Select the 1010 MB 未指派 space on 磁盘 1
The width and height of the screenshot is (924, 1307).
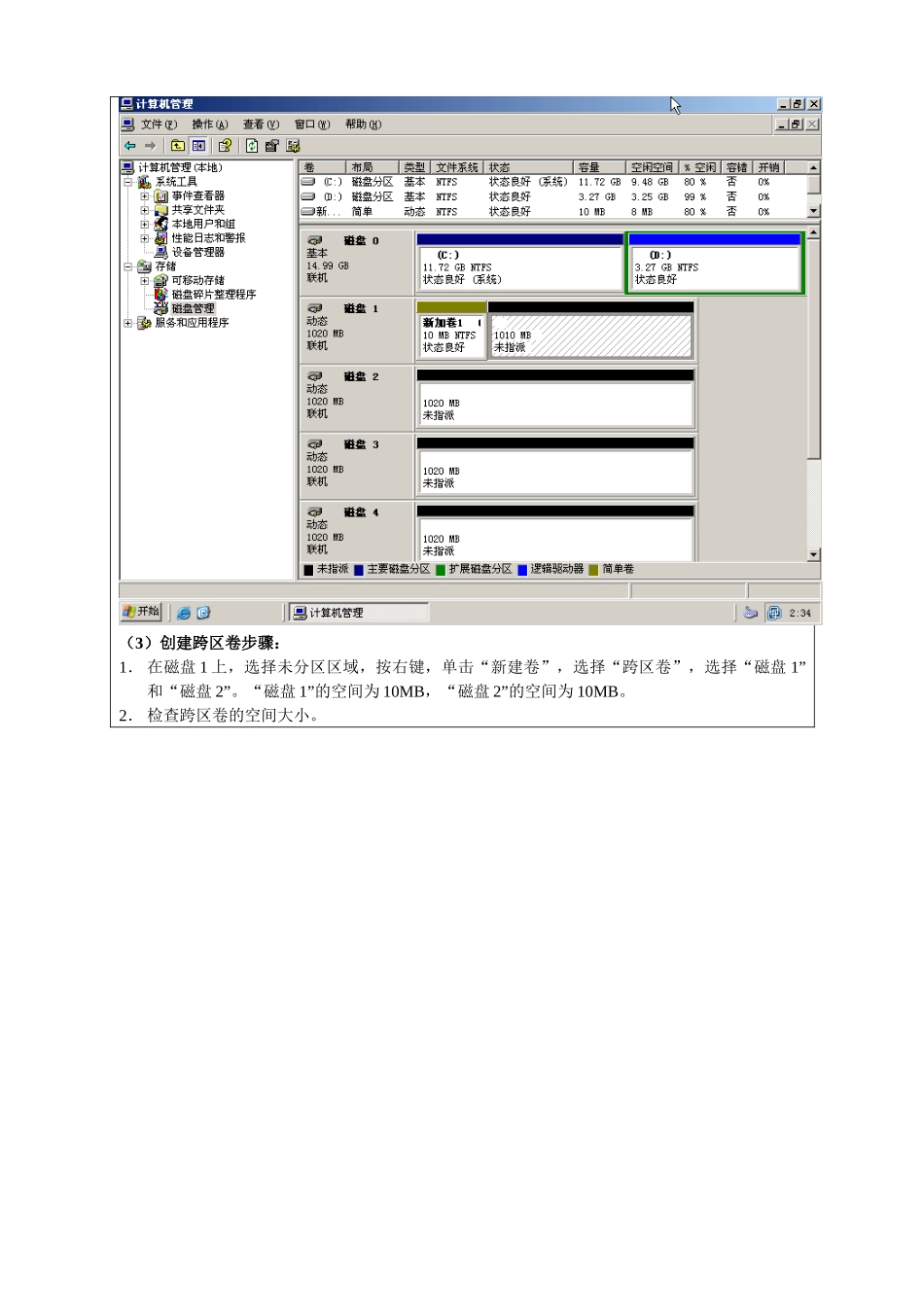tap(591, 331)
